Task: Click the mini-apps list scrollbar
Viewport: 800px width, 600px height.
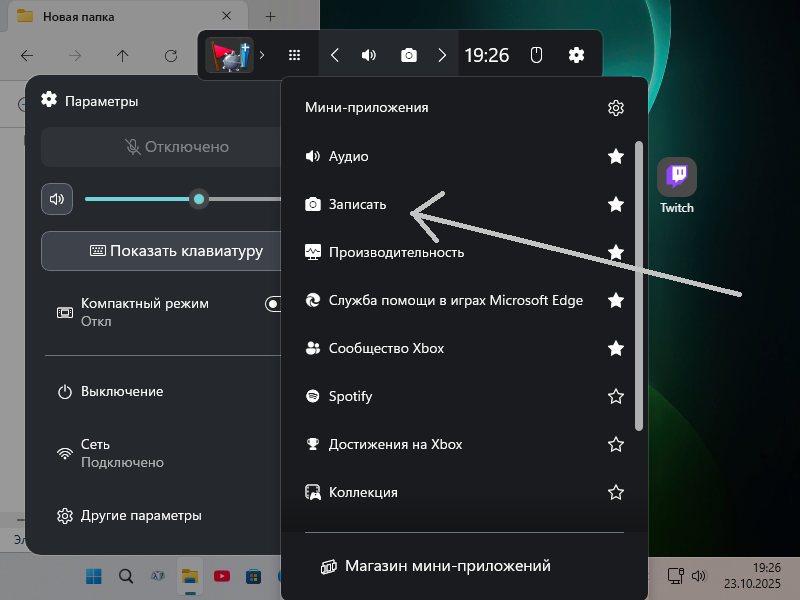Action: point(639,286)
